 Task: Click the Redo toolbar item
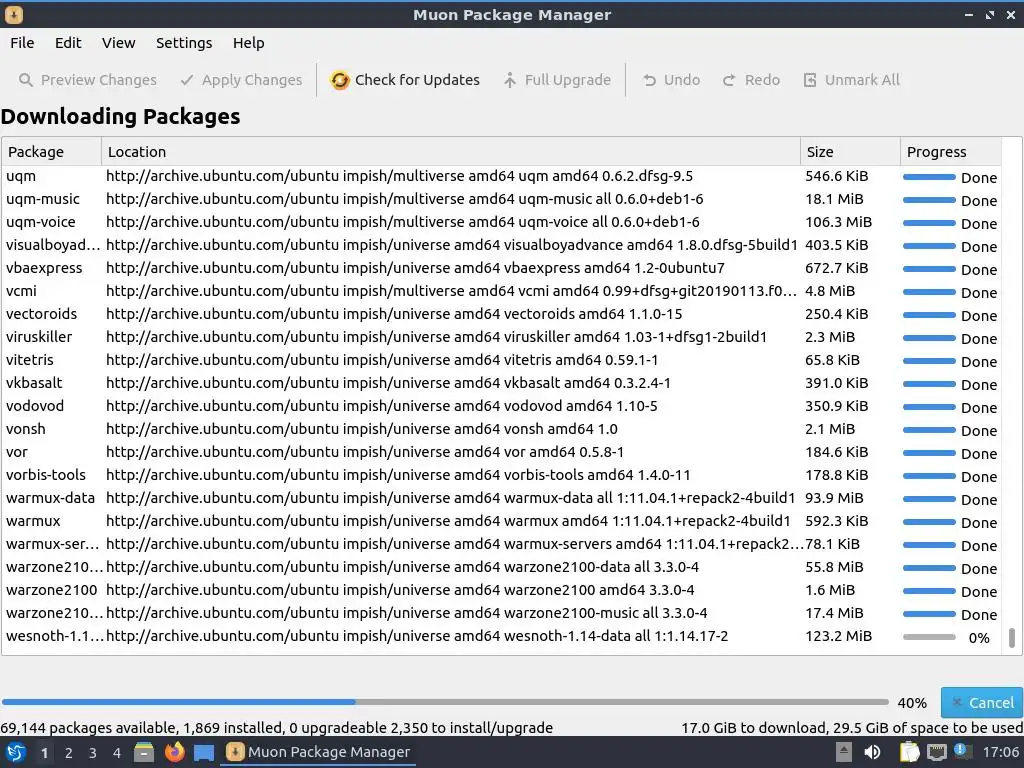pyautogui.click(x=751, y=80)
